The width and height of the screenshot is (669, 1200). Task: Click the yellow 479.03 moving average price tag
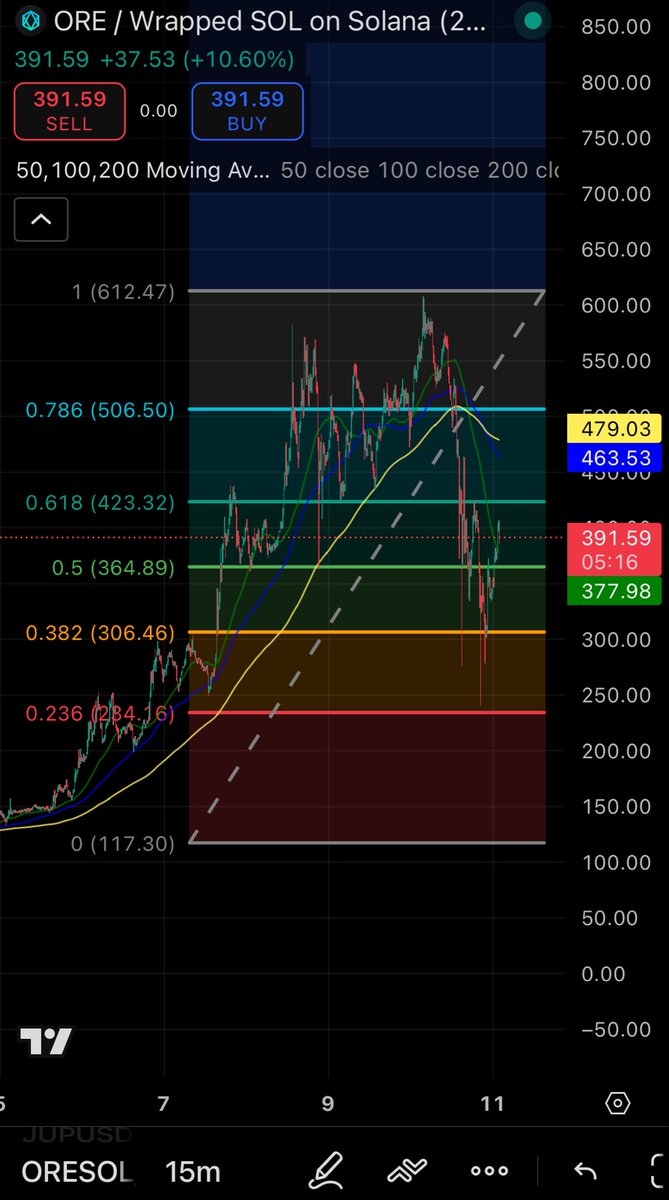click(x=616, y=429)
